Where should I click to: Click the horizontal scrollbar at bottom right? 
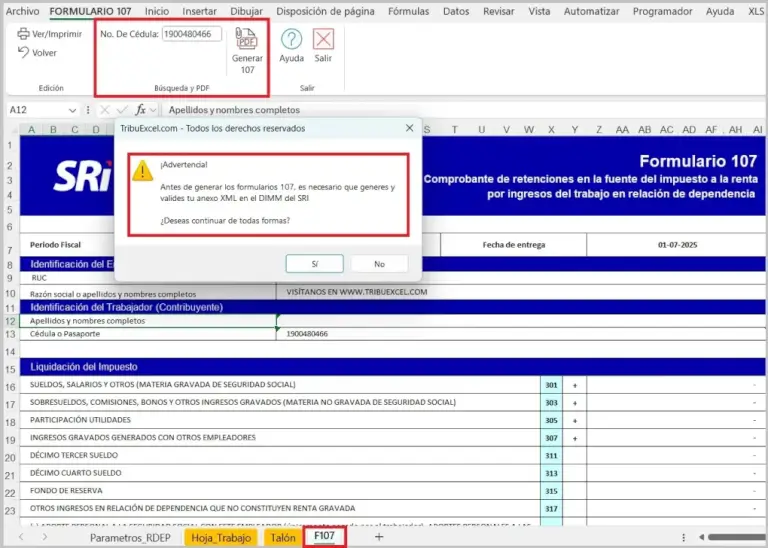[x=736, y=537]
